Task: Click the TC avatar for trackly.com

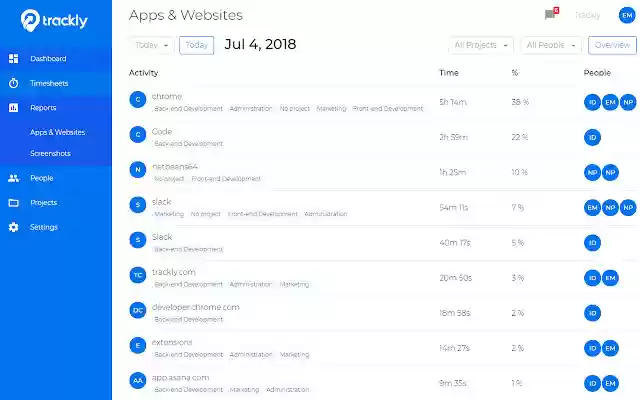Action: (138, 275)
